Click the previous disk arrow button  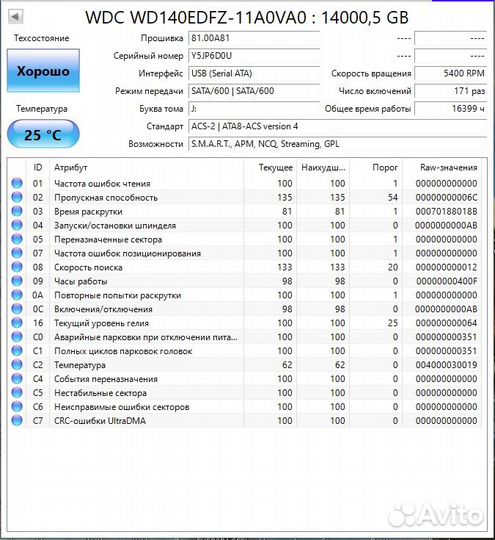click(16, 16)
